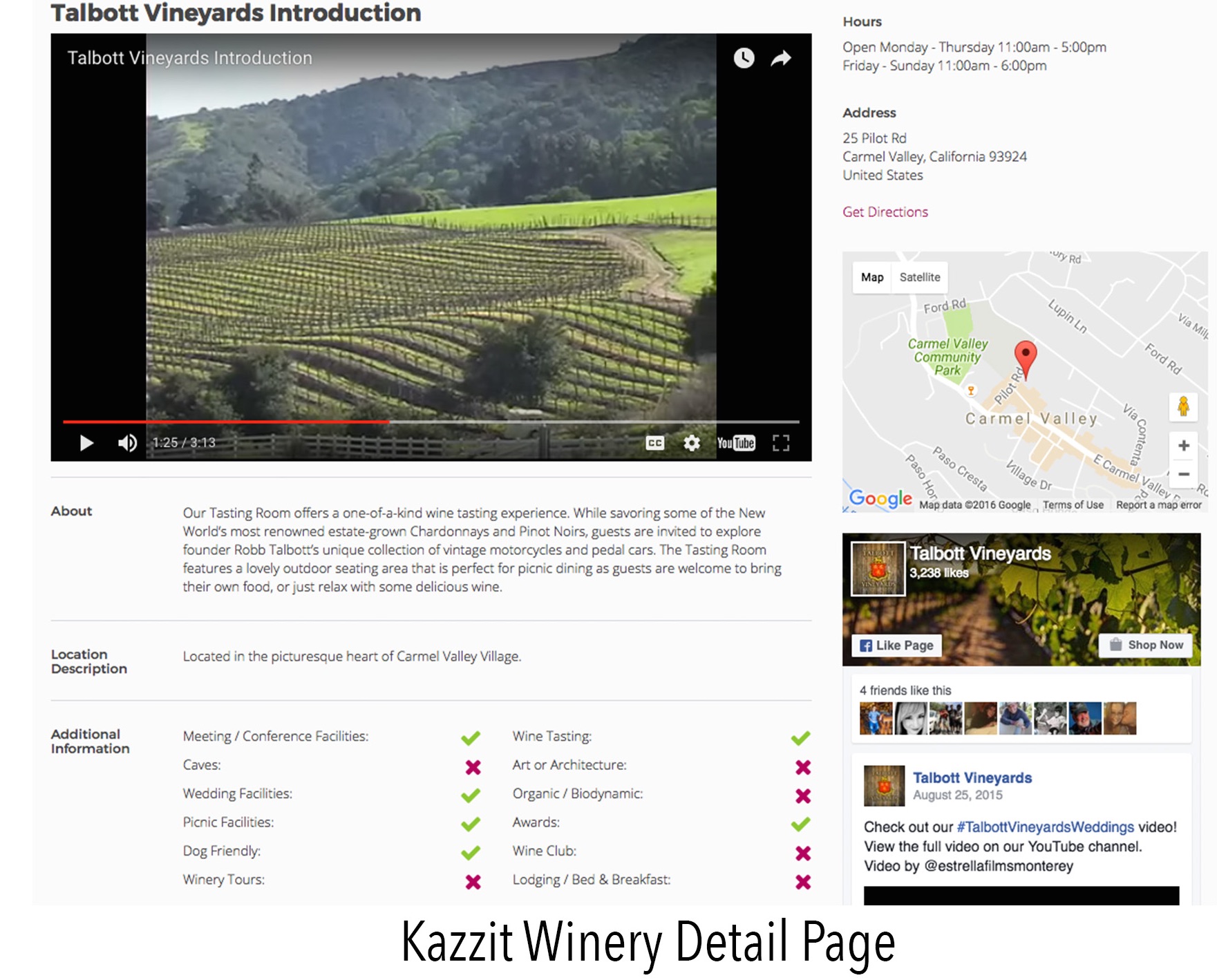Click the video title overlay text

click(x=189, y=58)
